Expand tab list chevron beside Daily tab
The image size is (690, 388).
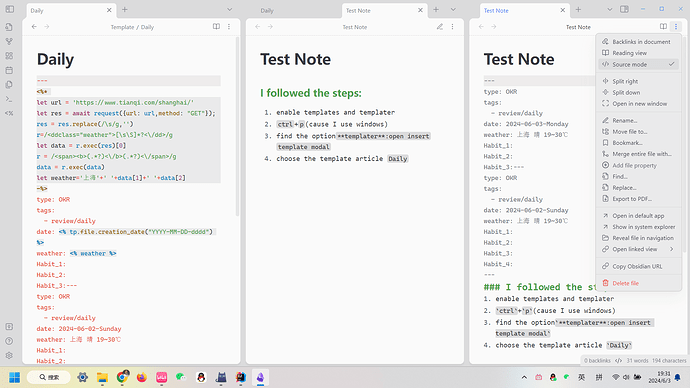point(229,10)
